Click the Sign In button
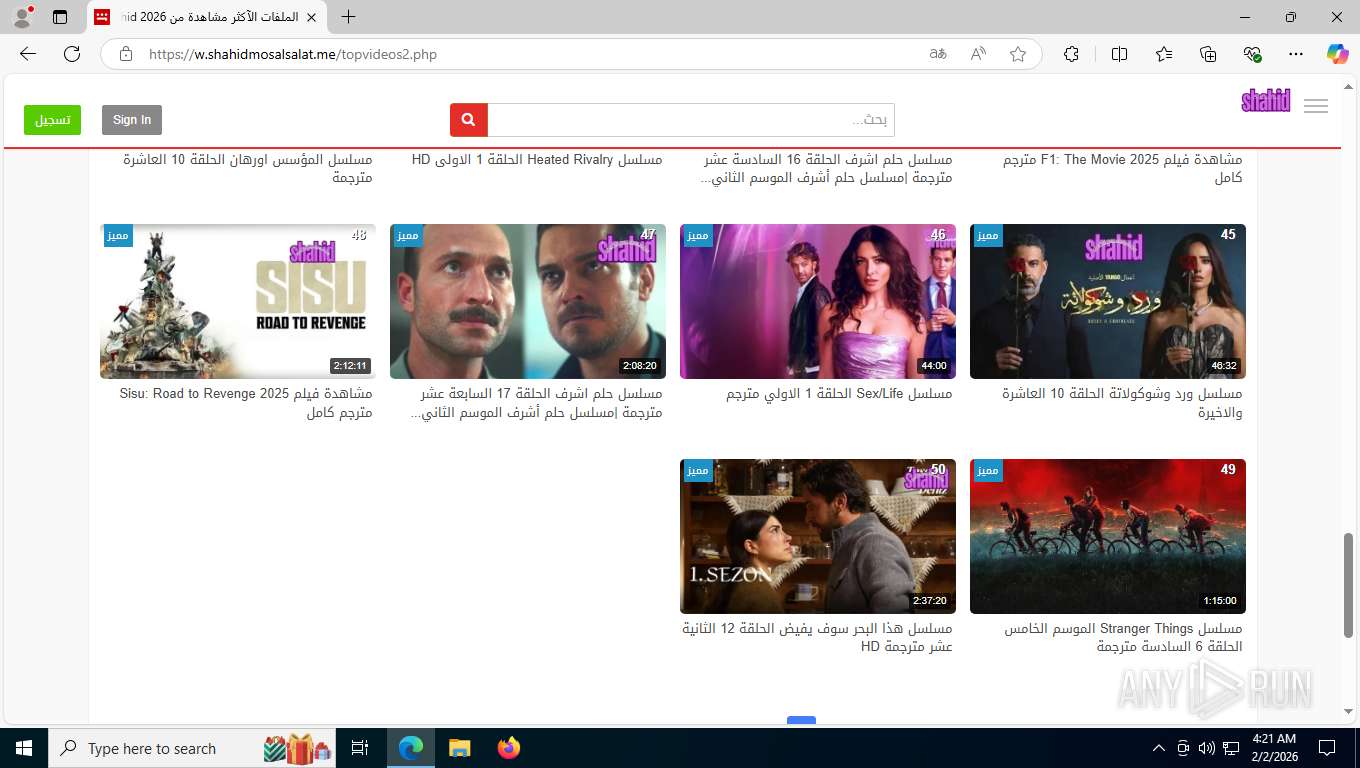Viewport: 1360px width, 768px height. point(132,120)
